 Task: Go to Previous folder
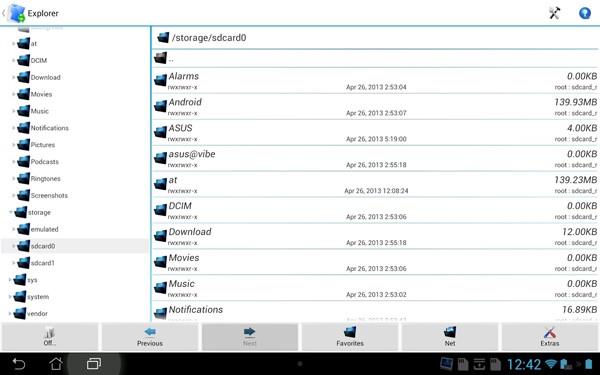pos(150,337)
